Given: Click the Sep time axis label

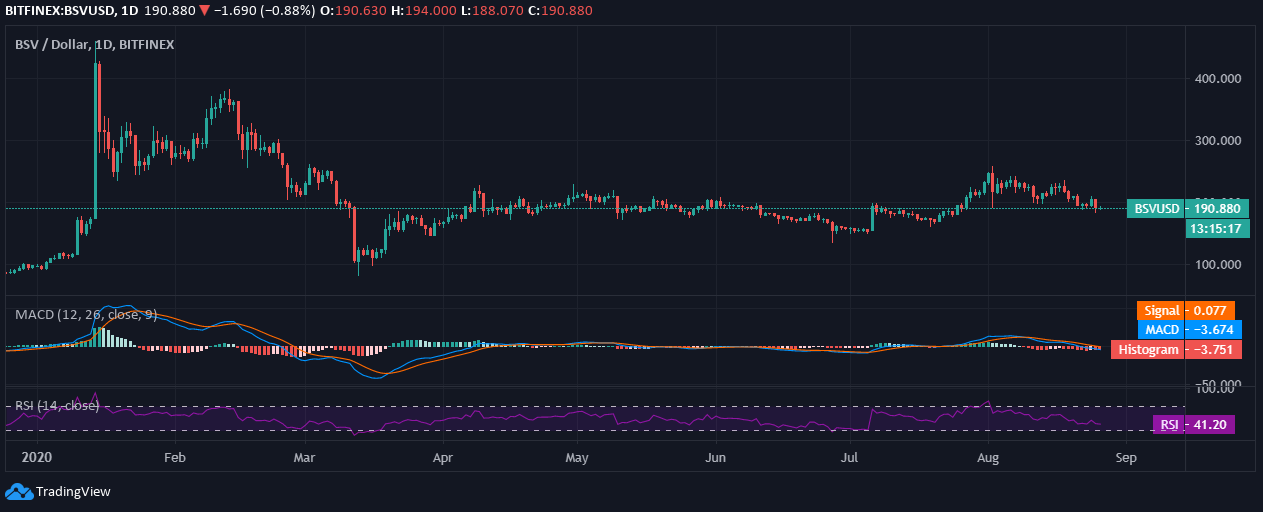Looking at the screenshot, I should coord(1125,459).
